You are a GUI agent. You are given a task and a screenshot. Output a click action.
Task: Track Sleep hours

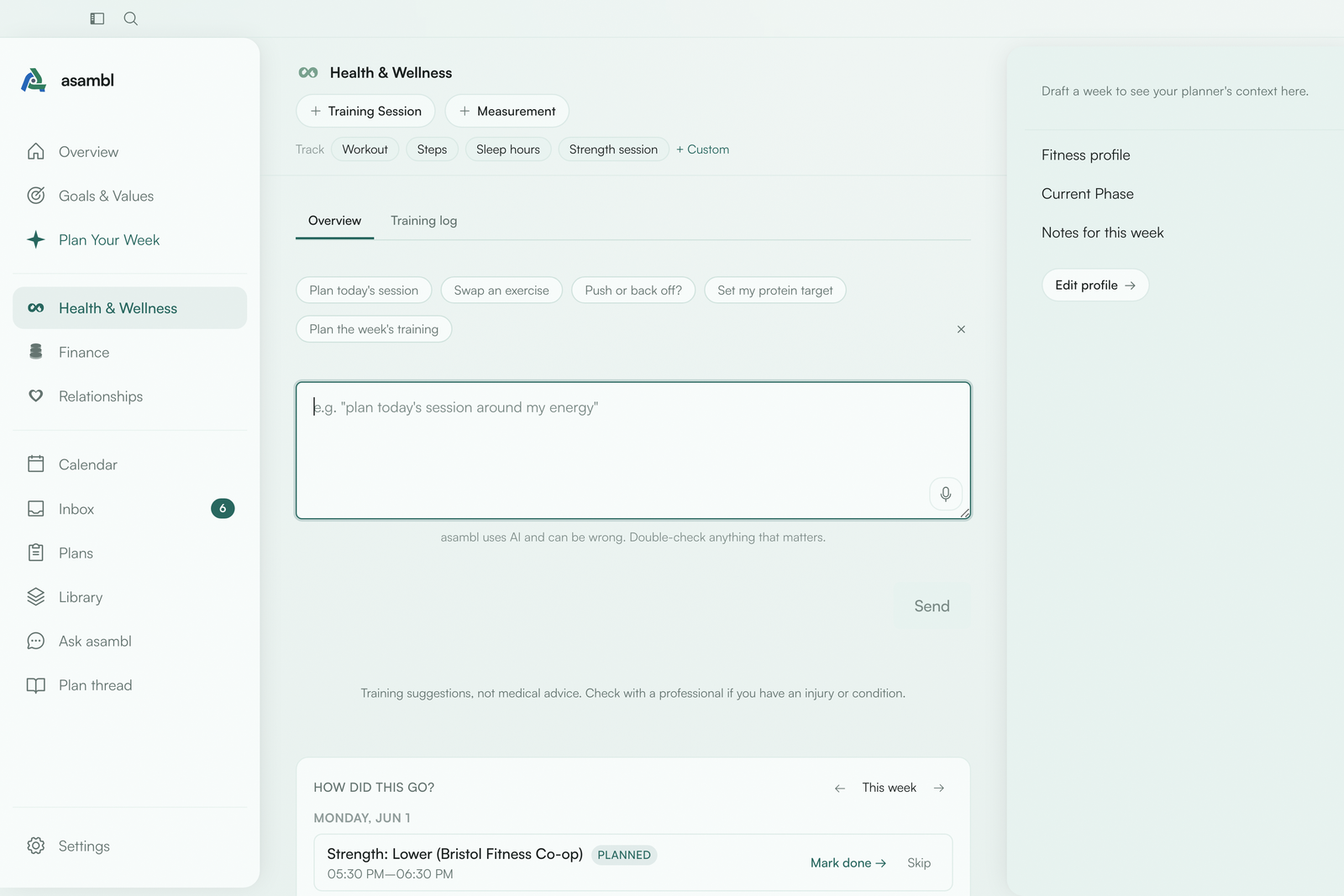click(508, 149)
